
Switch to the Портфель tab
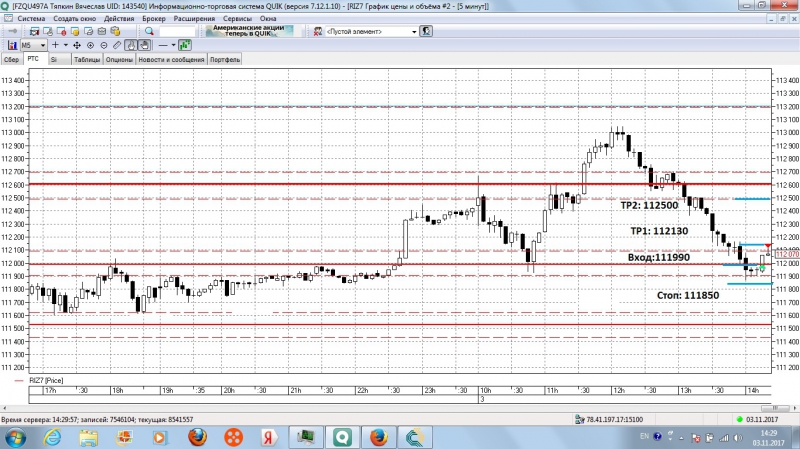pos(224,60)
